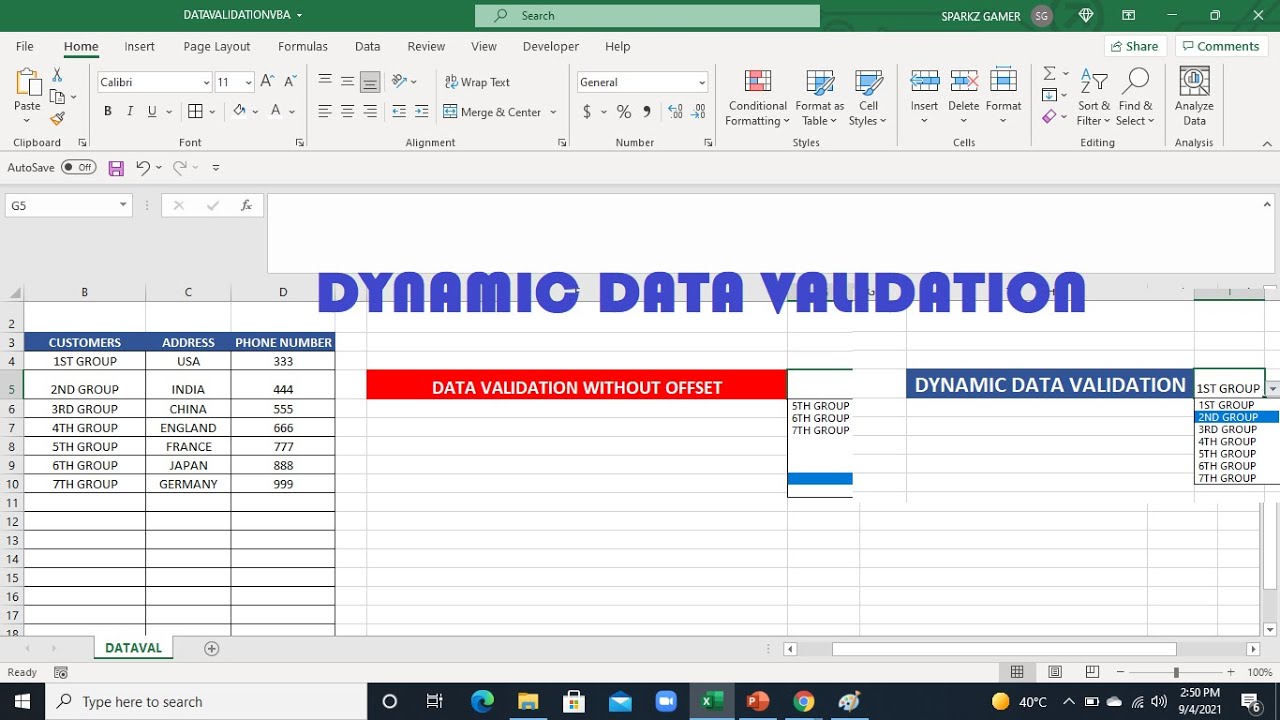Viewport: 1280px width, 720px height.
Task: Click in the title bar Search box
Action: [647, 16]
